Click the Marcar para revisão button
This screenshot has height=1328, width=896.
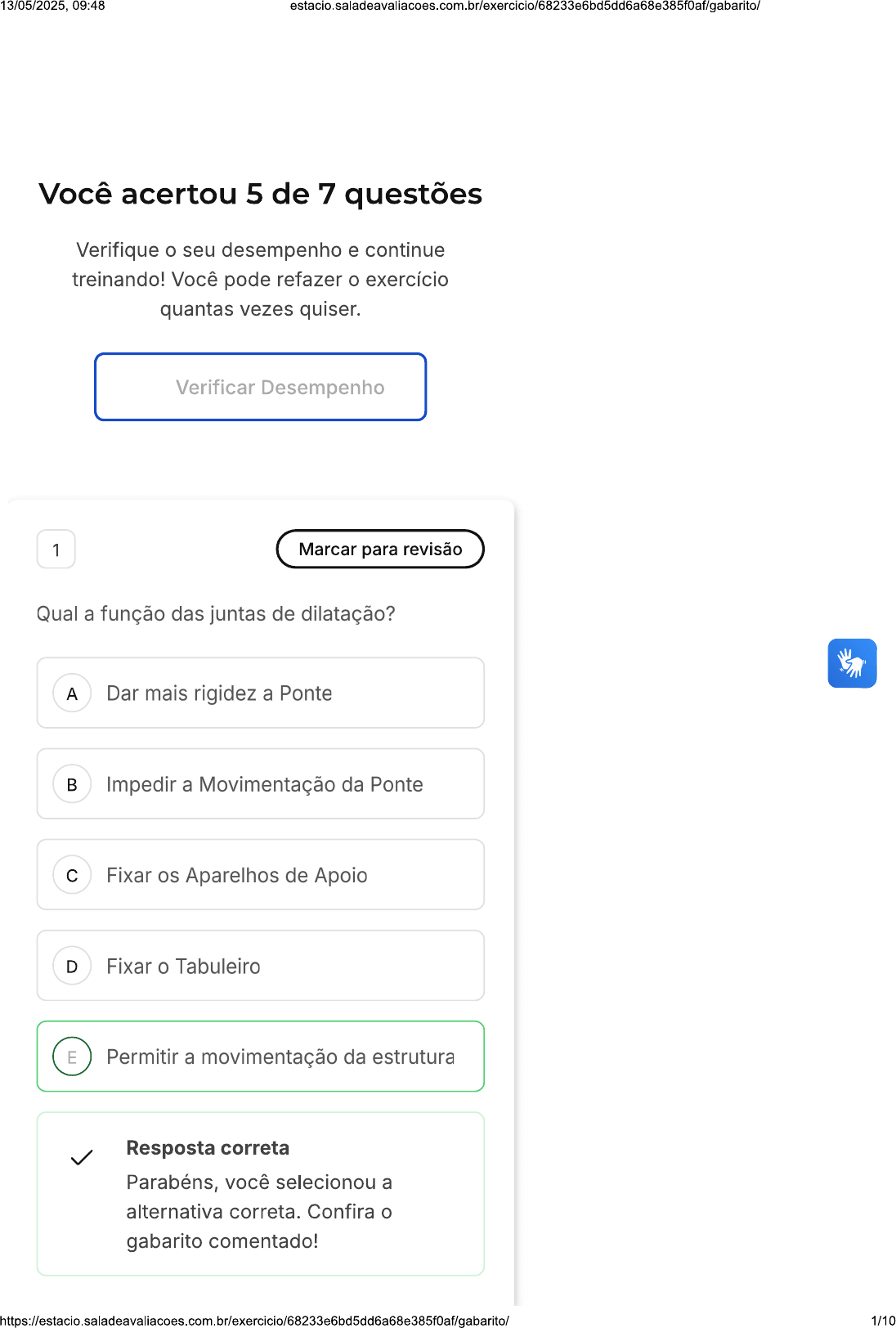click(380, 549)
